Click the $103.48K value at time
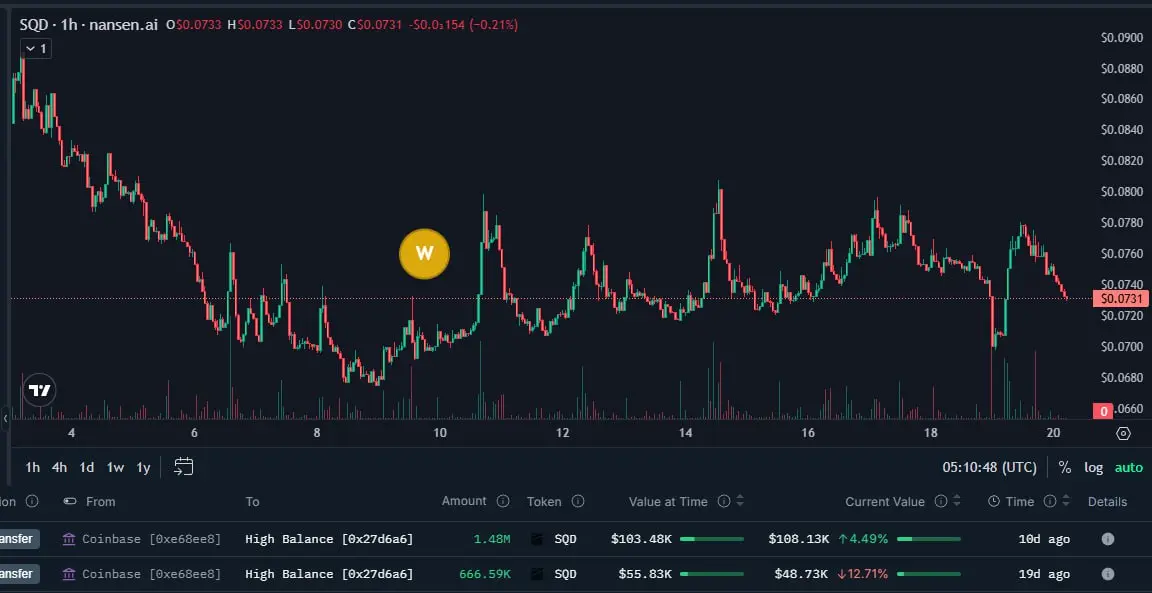This screenshot has width=1152, height=593. coord(641,539)
